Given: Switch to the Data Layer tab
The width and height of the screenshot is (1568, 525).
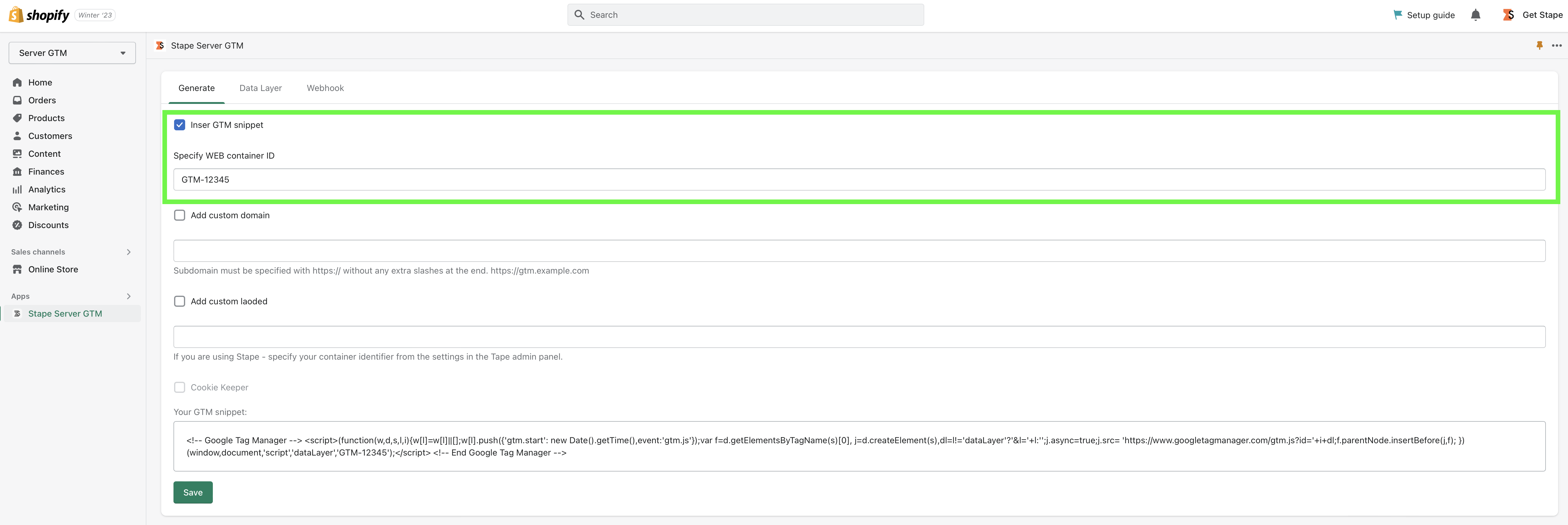Looking at the screenshot, I should tap(260, 88).
